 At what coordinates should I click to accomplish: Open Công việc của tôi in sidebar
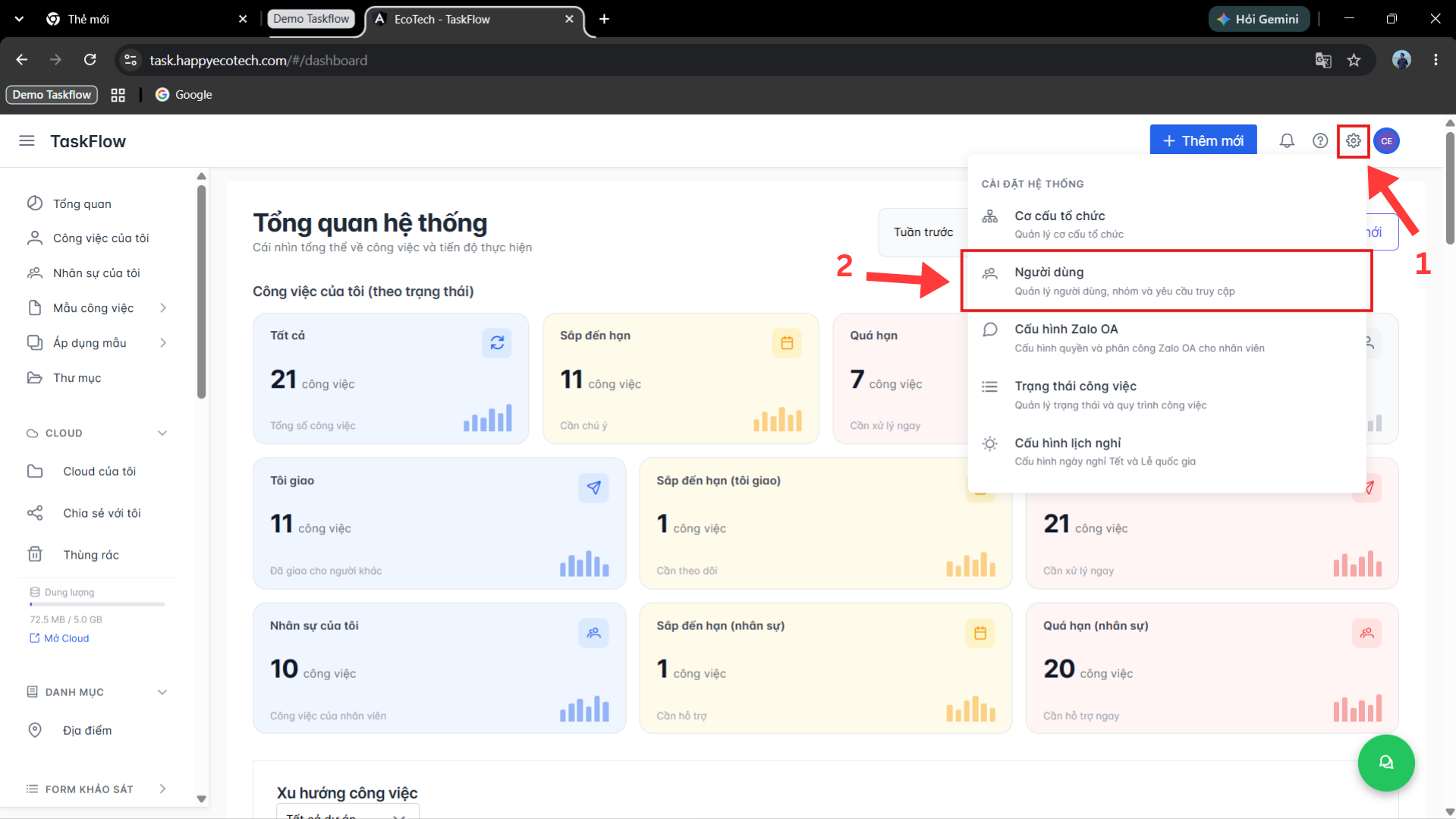click(x=100, y=238)
